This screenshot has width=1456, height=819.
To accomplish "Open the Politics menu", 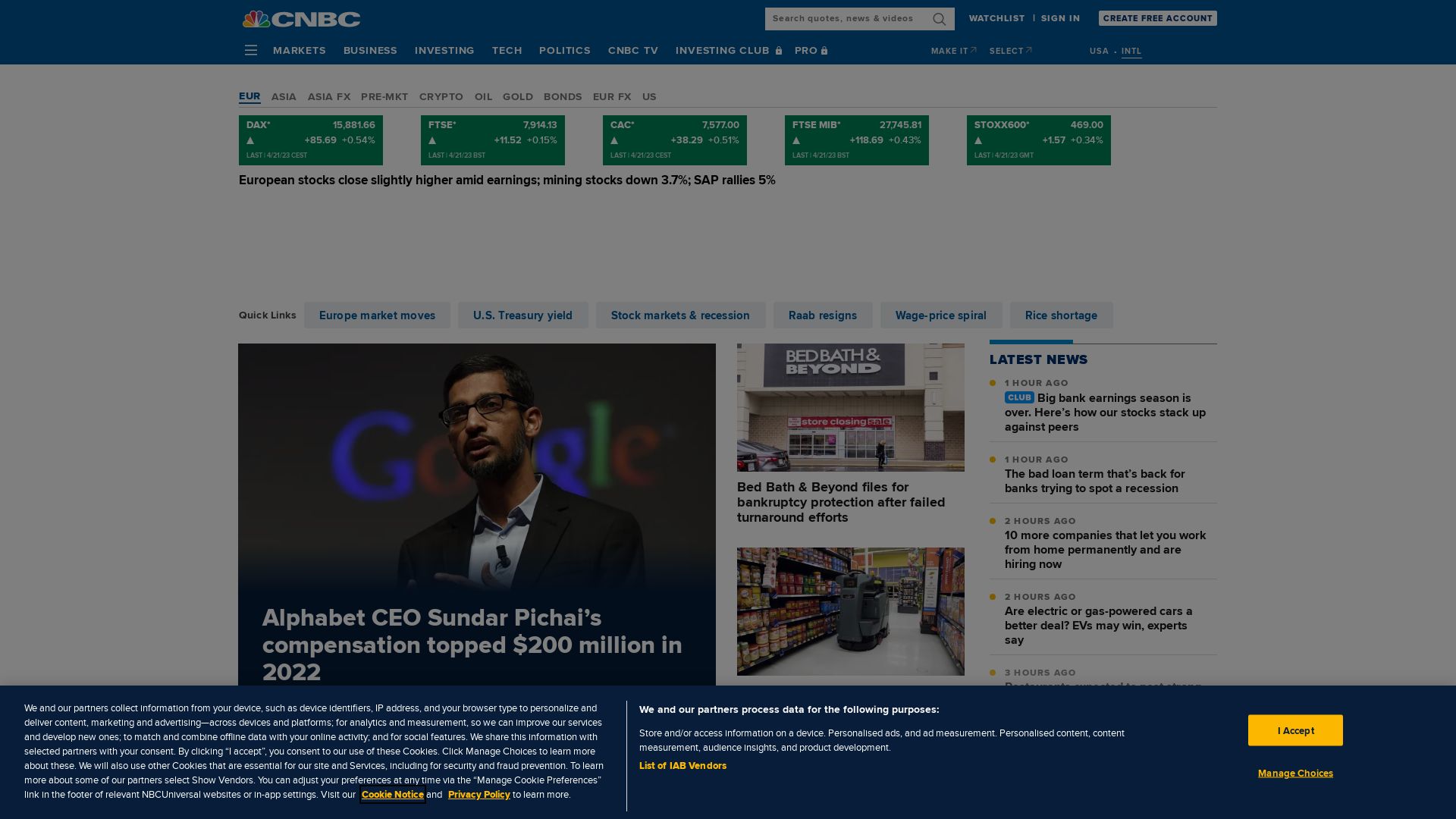I will [565, 50].
